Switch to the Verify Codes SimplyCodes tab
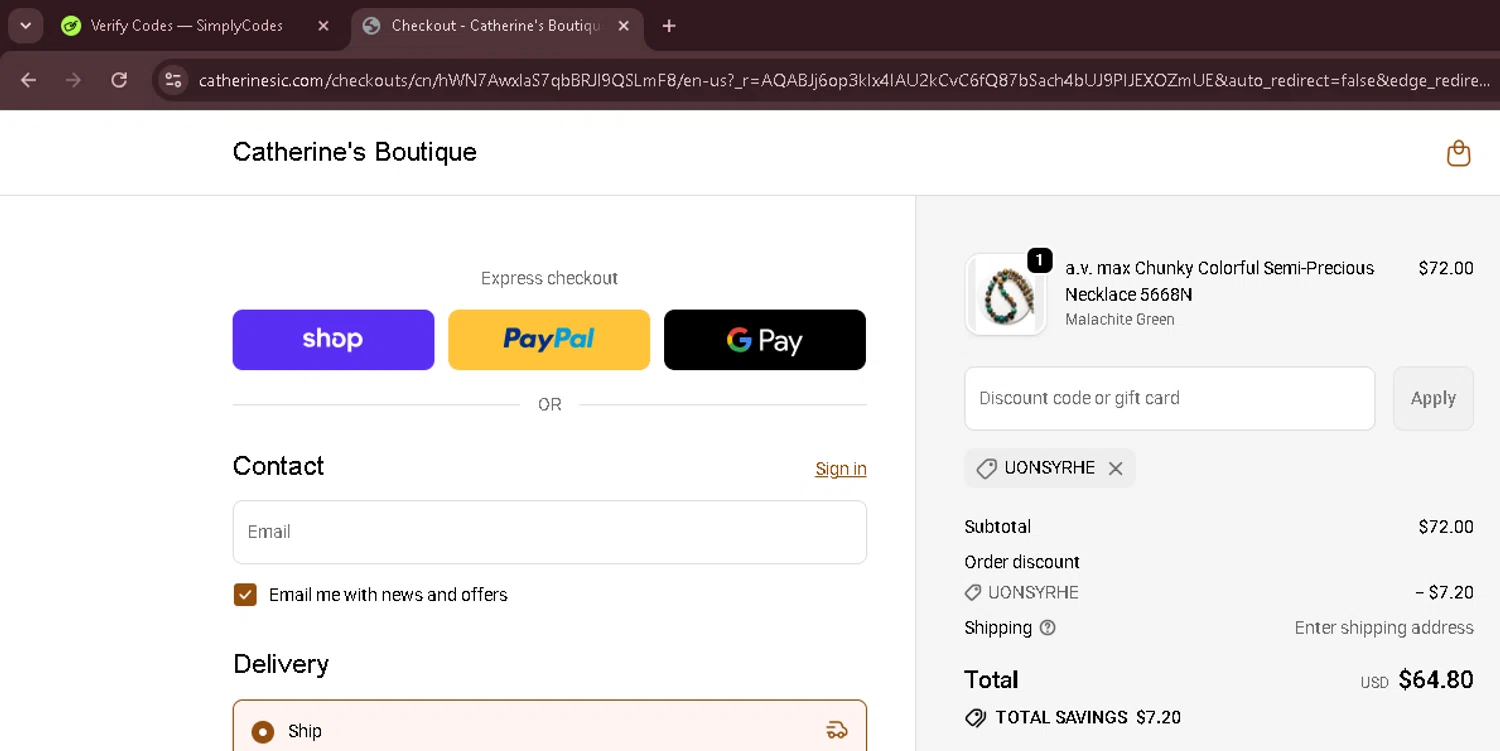This screenshot has width=1500, height=751. coord(186,26)
